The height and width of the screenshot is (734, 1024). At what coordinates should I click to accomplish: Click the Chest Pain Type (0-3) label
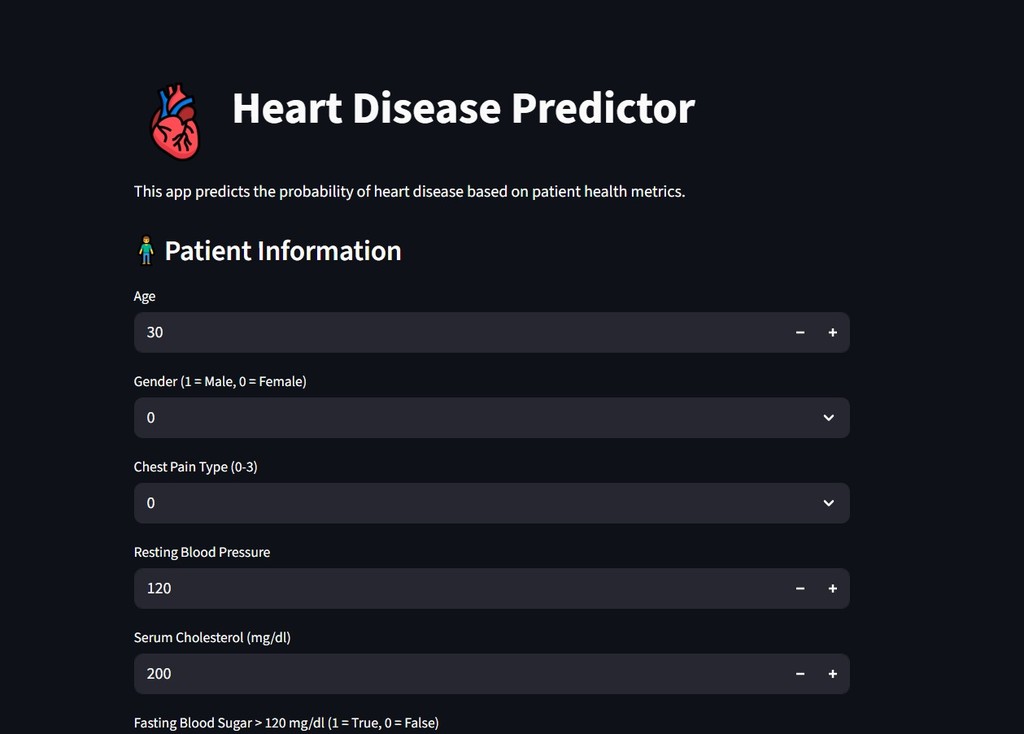click(195, 467)
